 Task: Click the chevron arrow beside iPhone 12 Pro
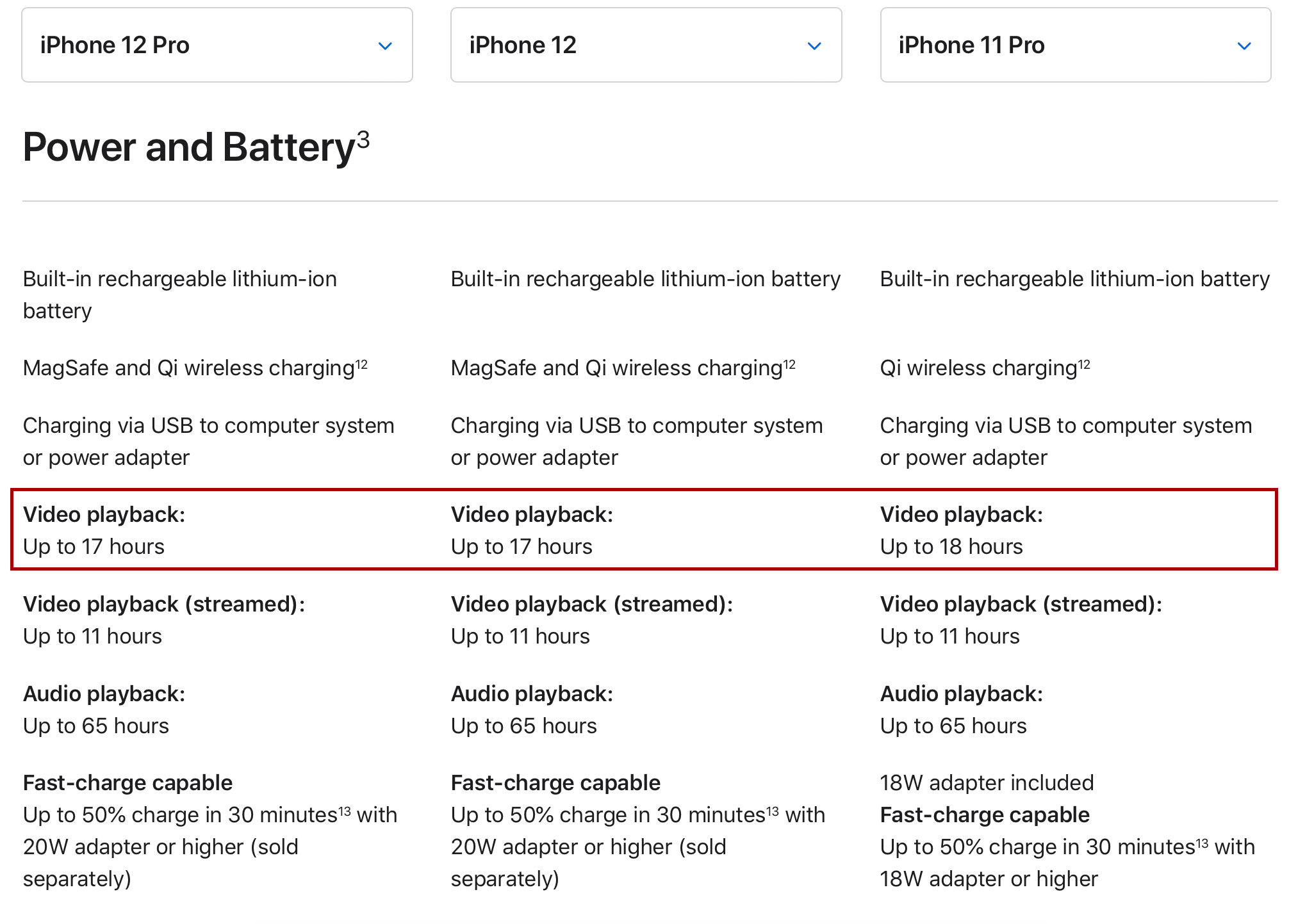click(x=385, y=46)
